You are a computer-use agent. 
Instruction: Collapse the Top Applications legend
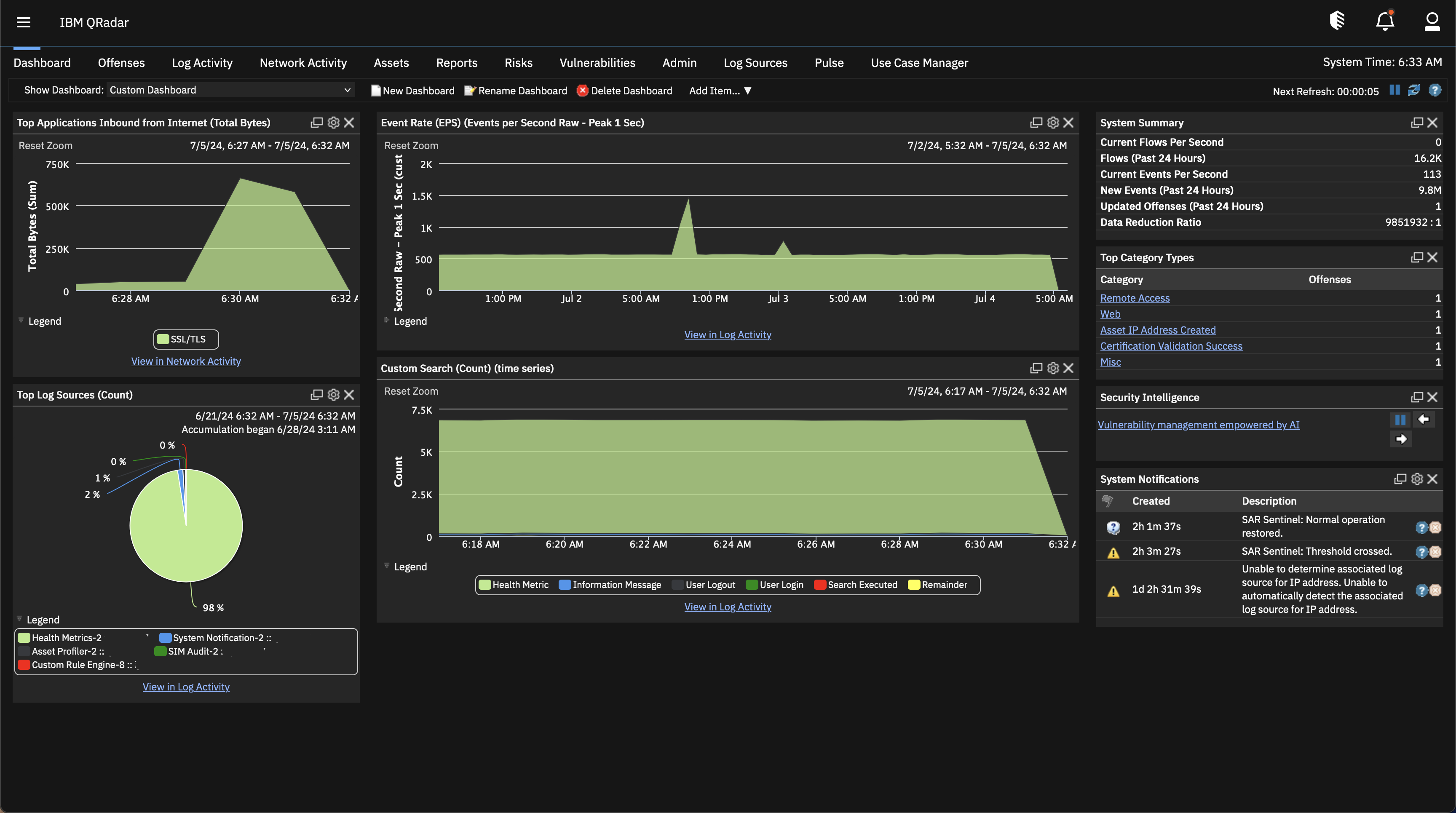(21, 321)
